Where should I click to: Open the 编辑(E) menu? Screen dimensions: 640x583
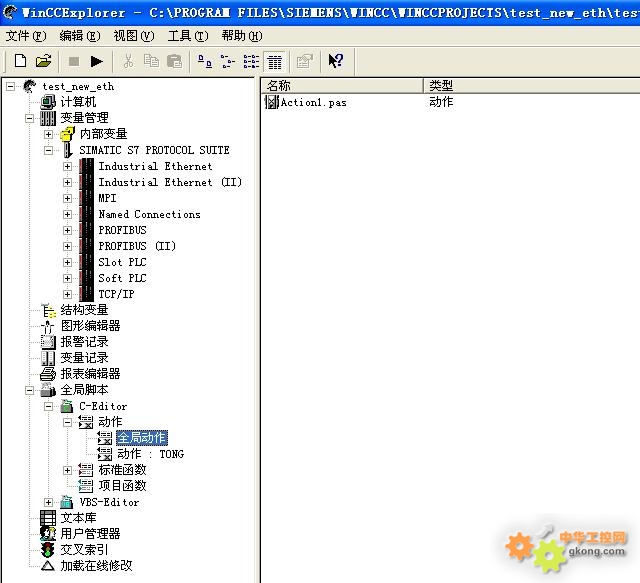80,36
